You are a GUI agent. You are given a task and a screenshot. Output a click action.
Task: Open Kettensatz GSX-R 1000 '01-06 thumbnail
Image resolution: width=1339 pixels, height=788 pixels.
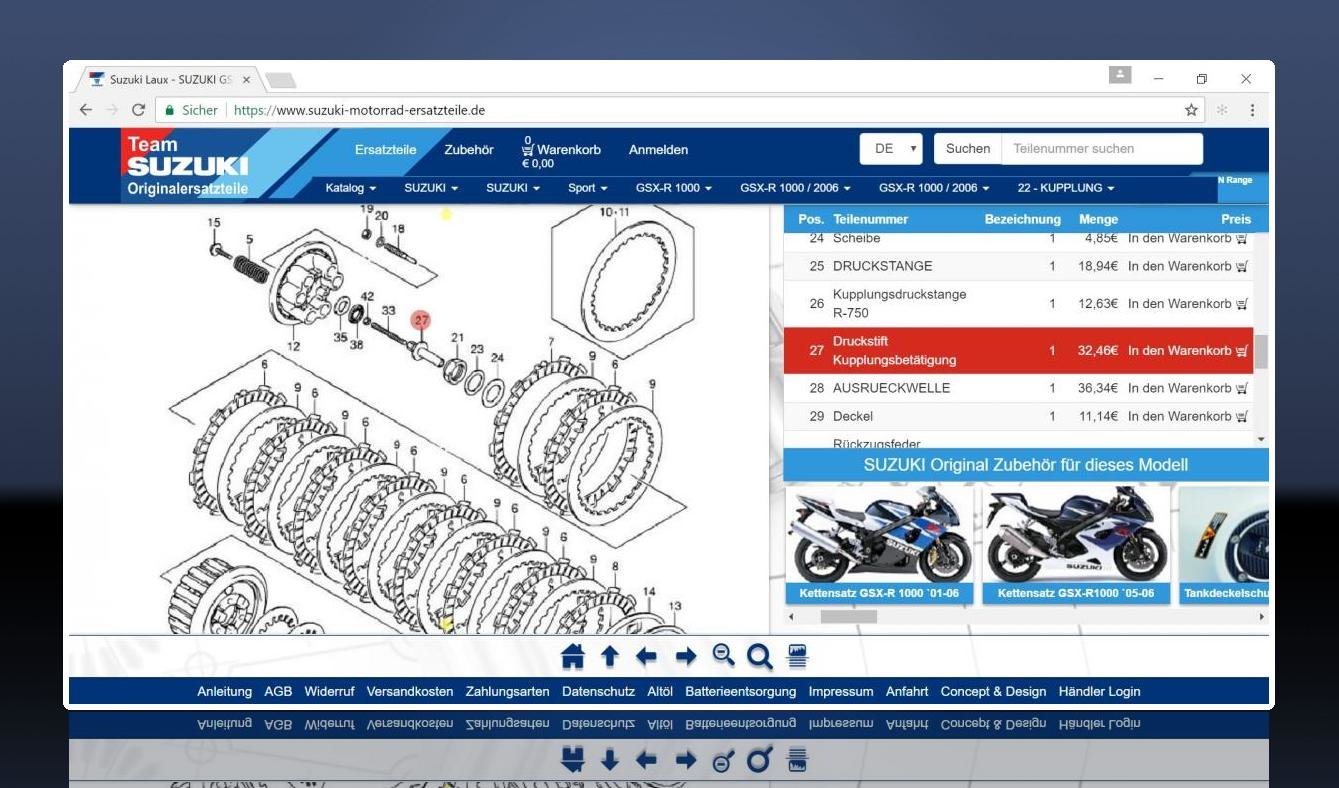click(879, 546)
